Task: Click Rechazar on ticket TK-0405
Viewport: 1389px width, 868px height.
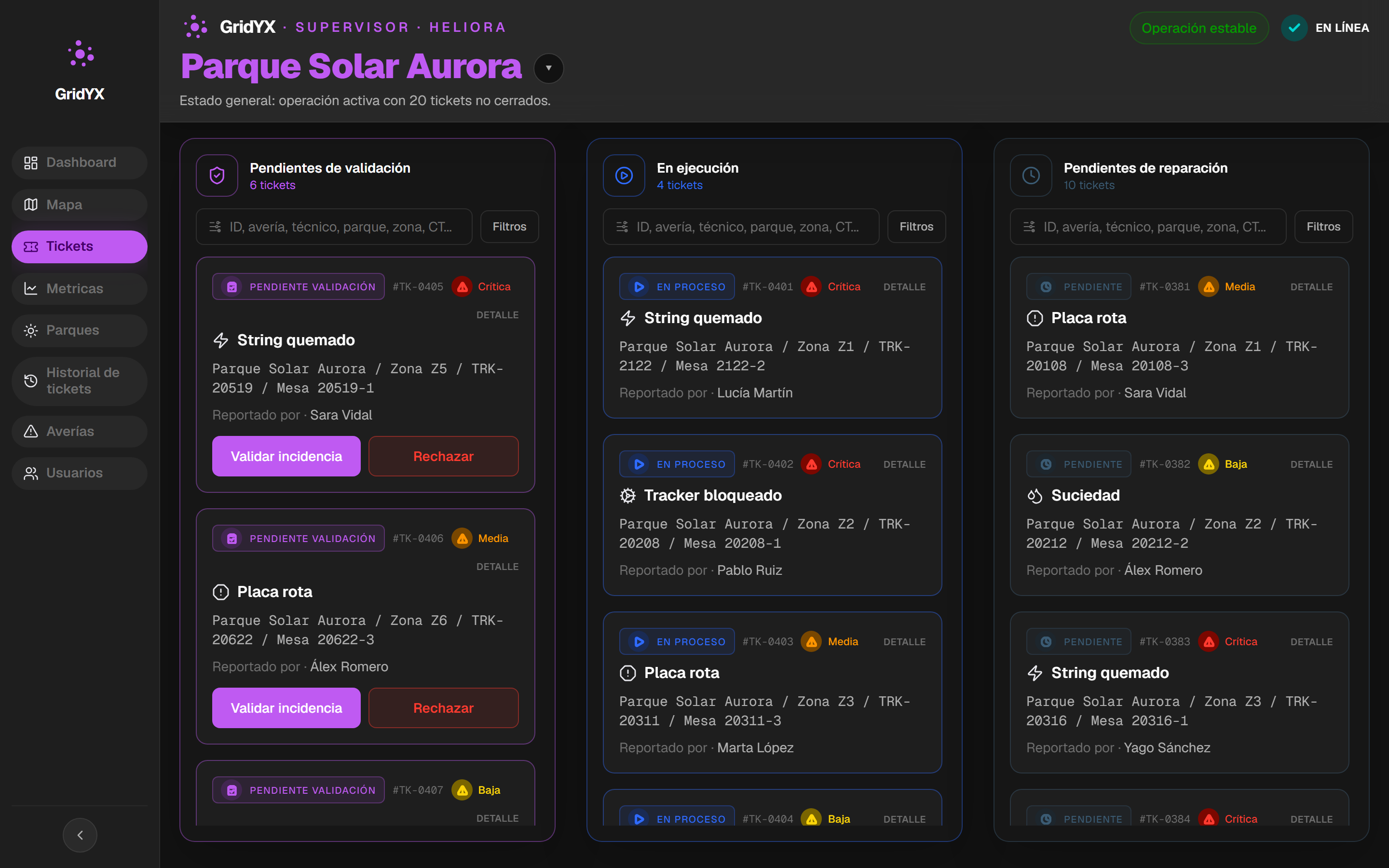Action: coord(444,456)
